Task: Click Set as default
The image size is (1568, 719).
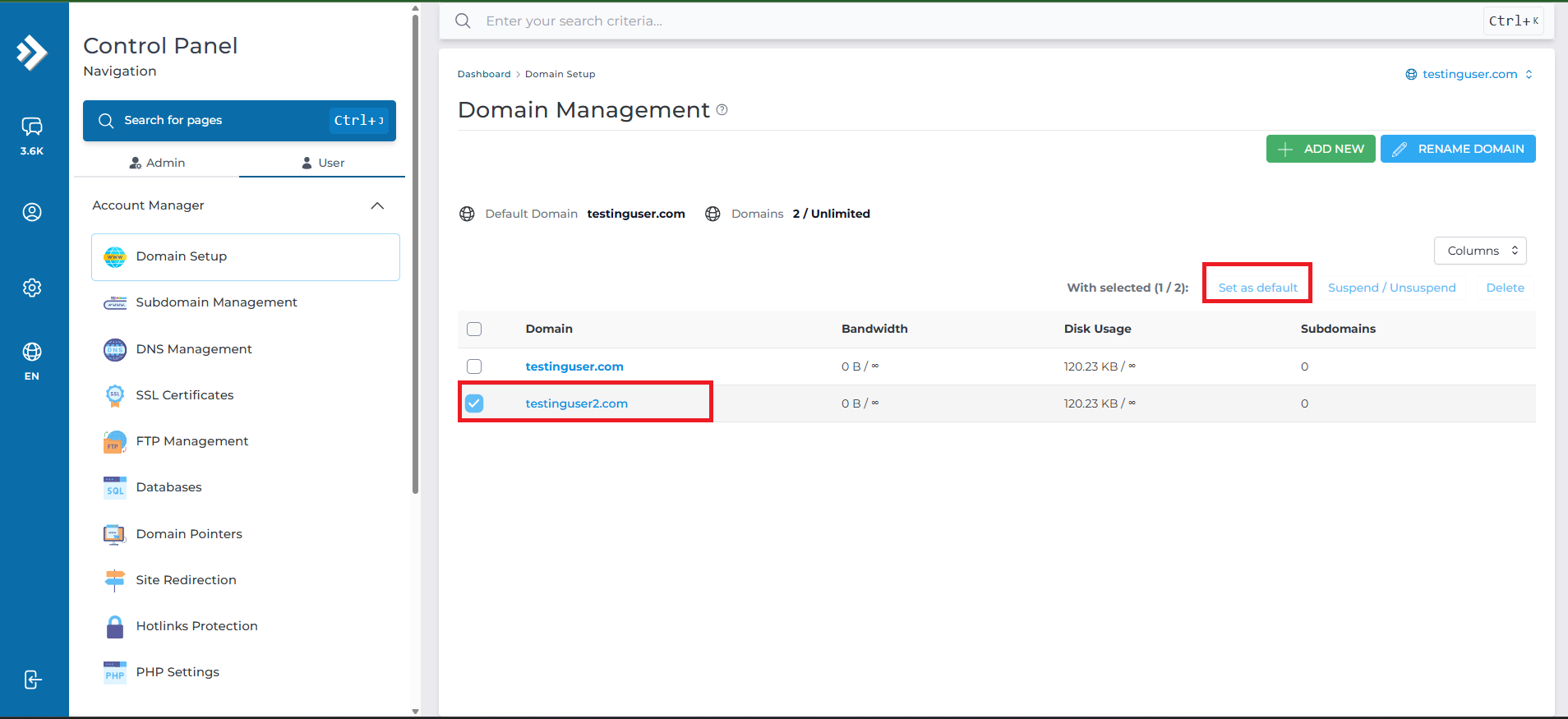Action: (1257, 288)
